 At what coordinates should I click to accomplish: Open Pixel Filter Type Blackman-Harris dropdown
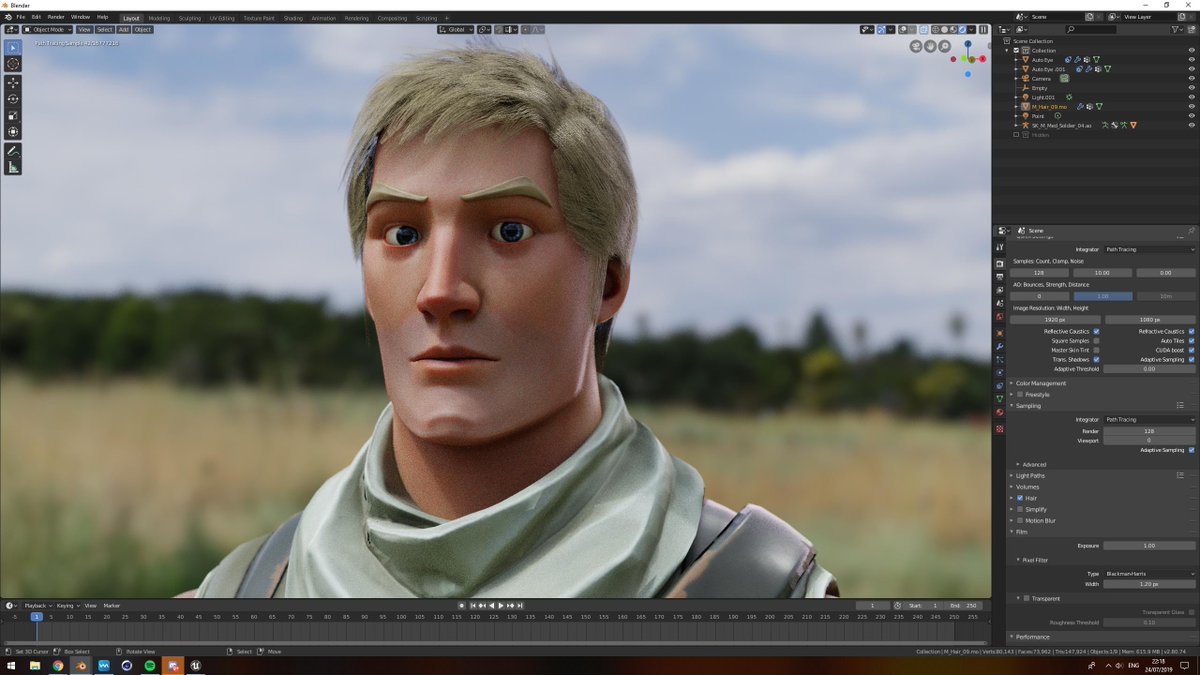point(1149,574)
